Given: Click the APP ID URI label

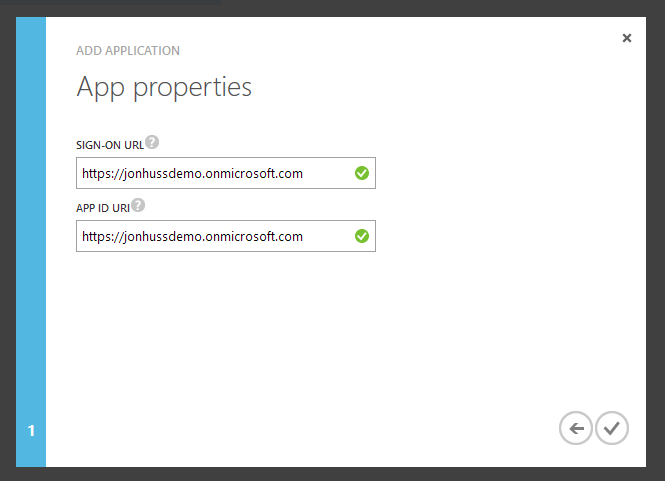Looking at the screenshot, I should click(x=102, y=208).
